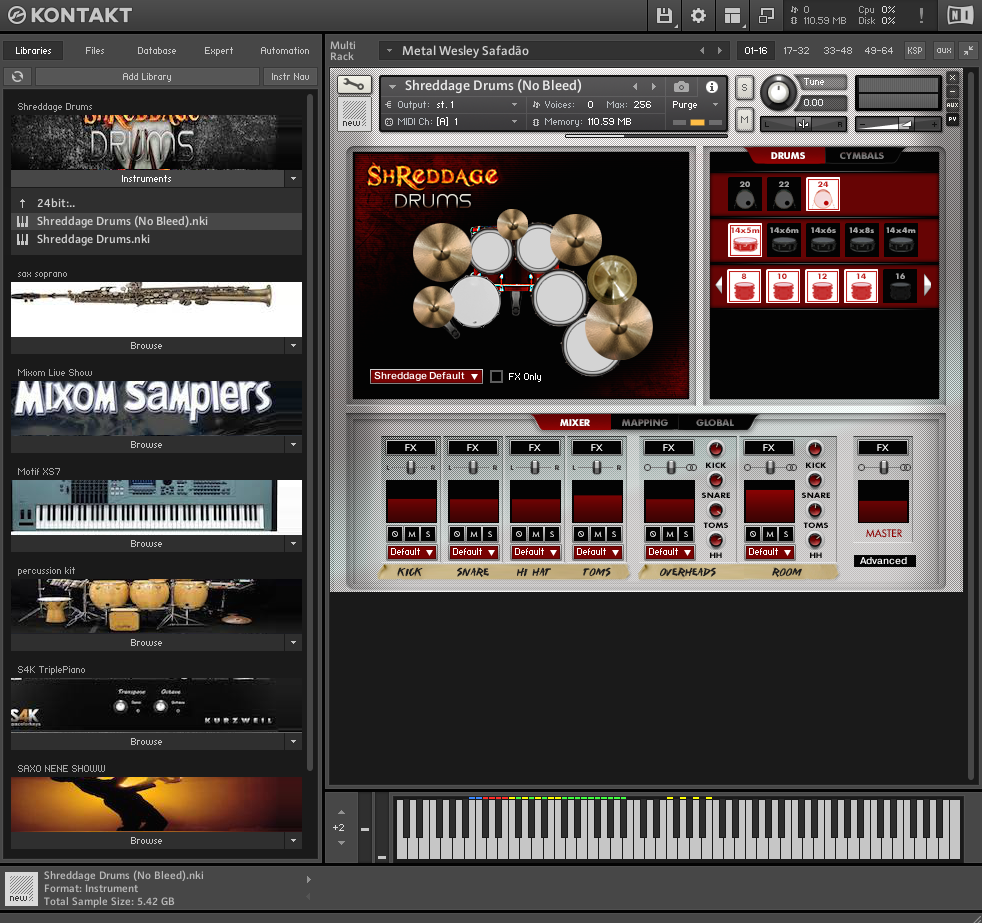Open workspace layout panel icon
Screen dimensions: 982x923
(x=731, y=15)
